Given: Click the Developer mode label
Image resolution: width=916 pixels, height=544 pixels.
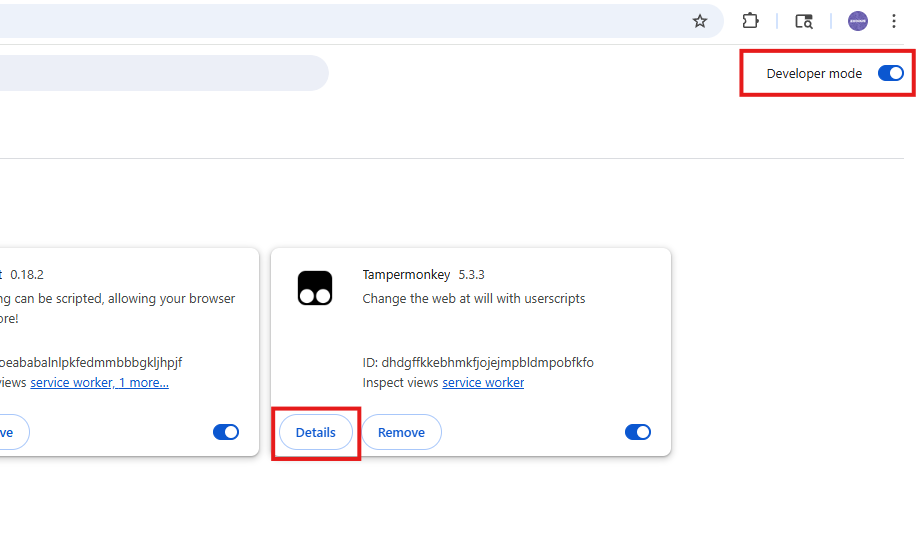Looking at the screenshot, I should [814, 74].
